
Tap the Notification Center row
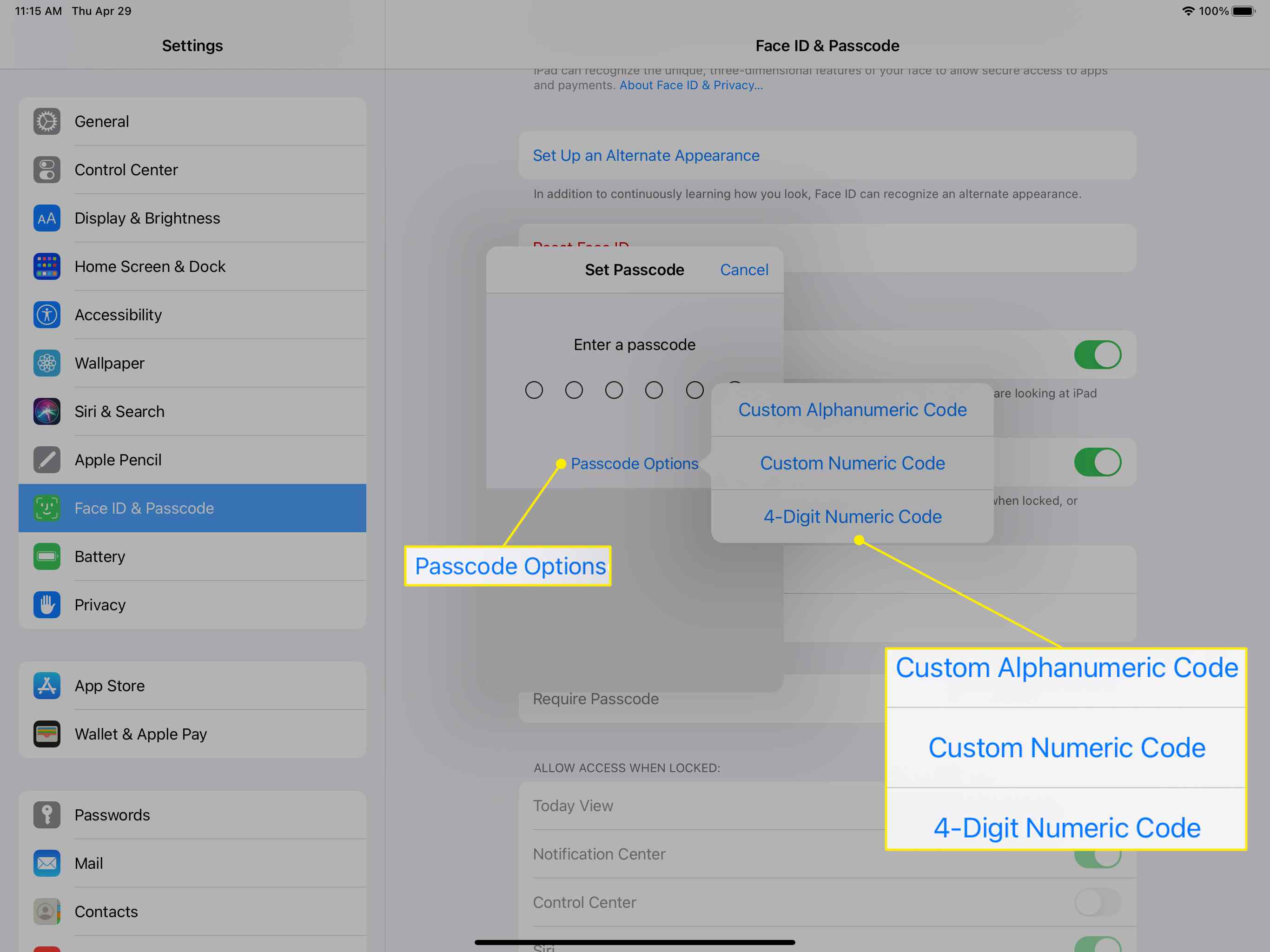click(x=827, y=854)
